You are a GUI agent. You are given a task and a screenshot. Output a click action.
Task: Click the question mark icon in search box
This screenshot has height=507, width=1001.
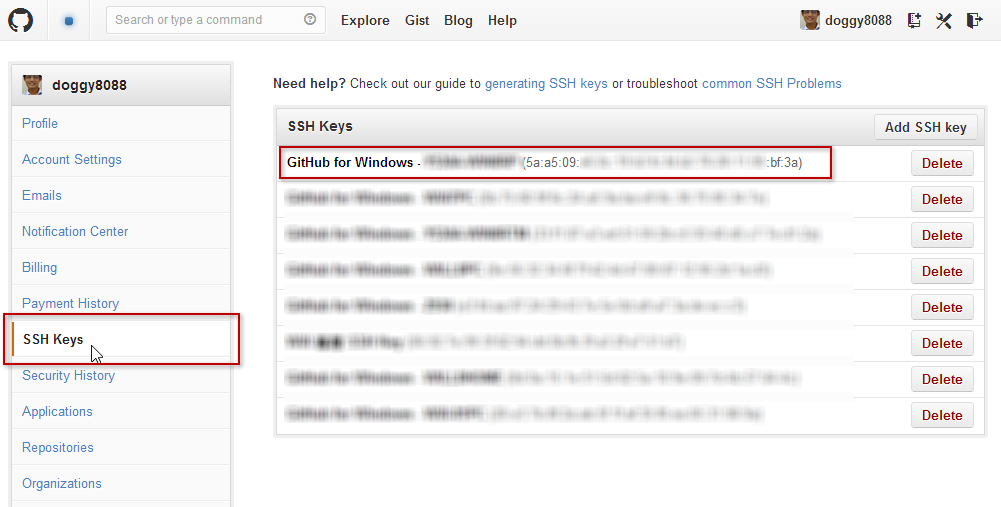click(x=309, y=20)
